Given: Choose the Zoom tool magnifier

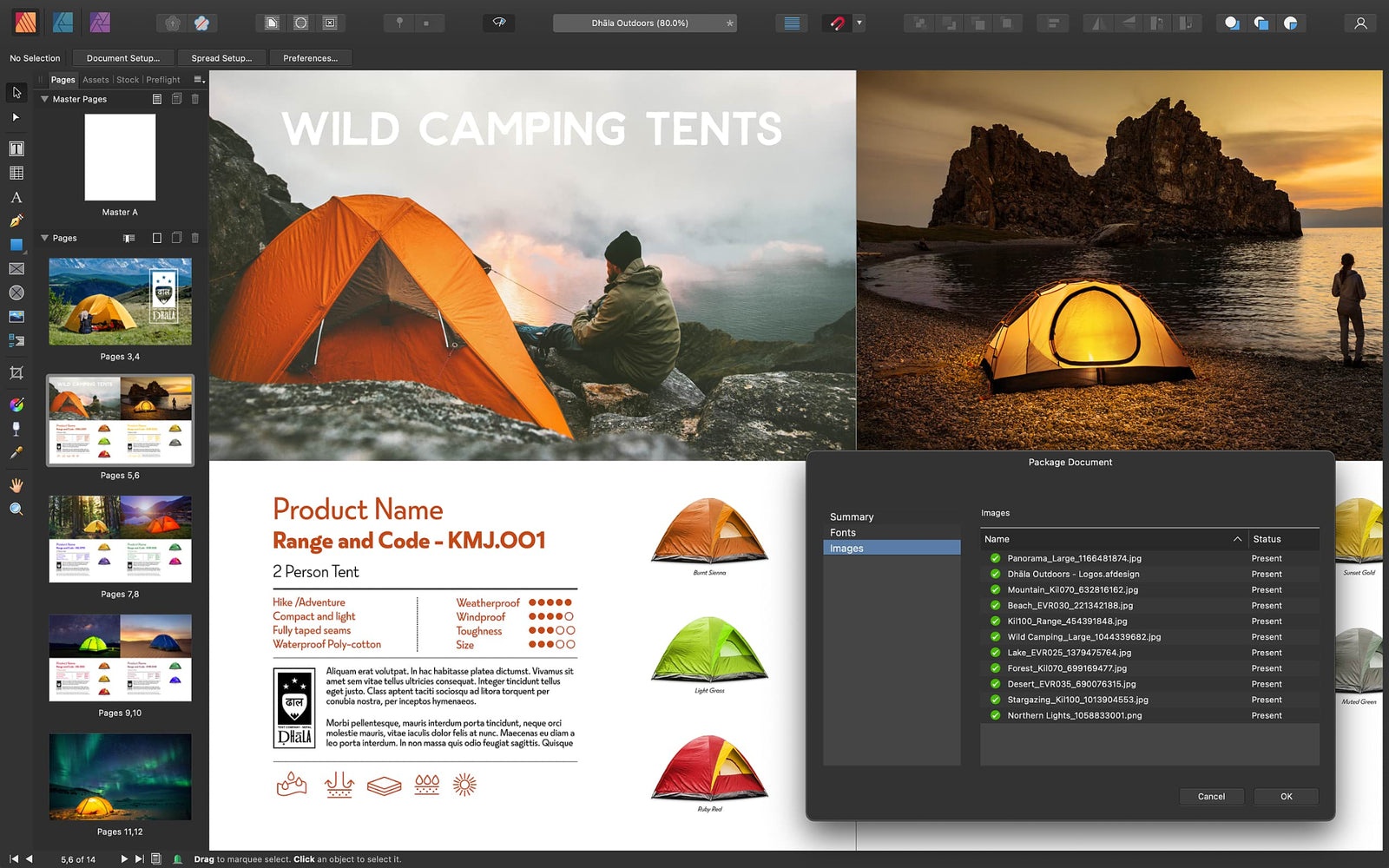Looking at the screenshot, I should point(16,510).
